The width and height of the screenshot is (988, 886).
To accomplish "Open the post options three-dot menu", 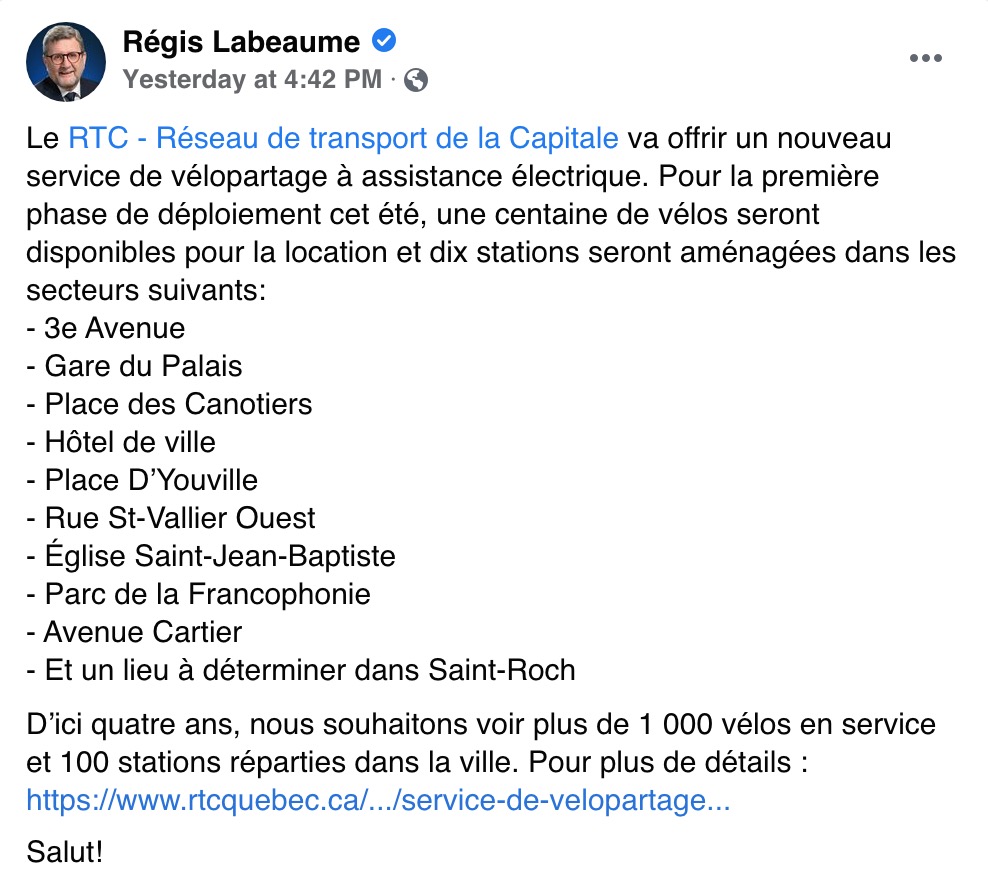I will click(926, 58).
